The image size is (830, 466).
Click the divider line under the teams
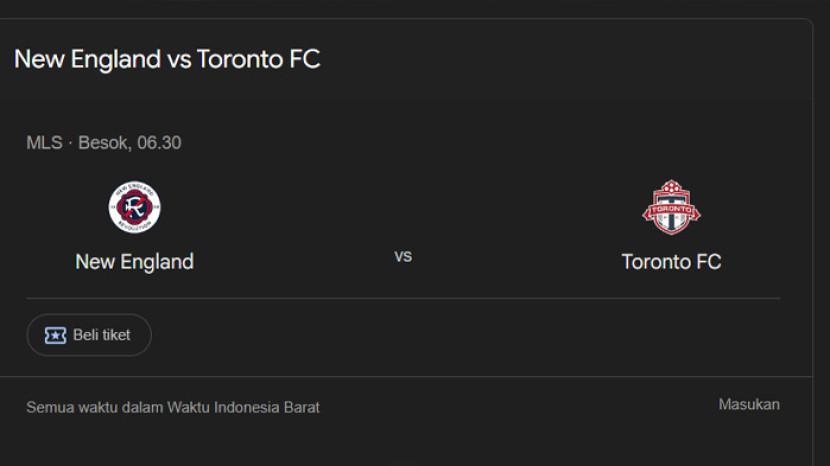(403, 298)
